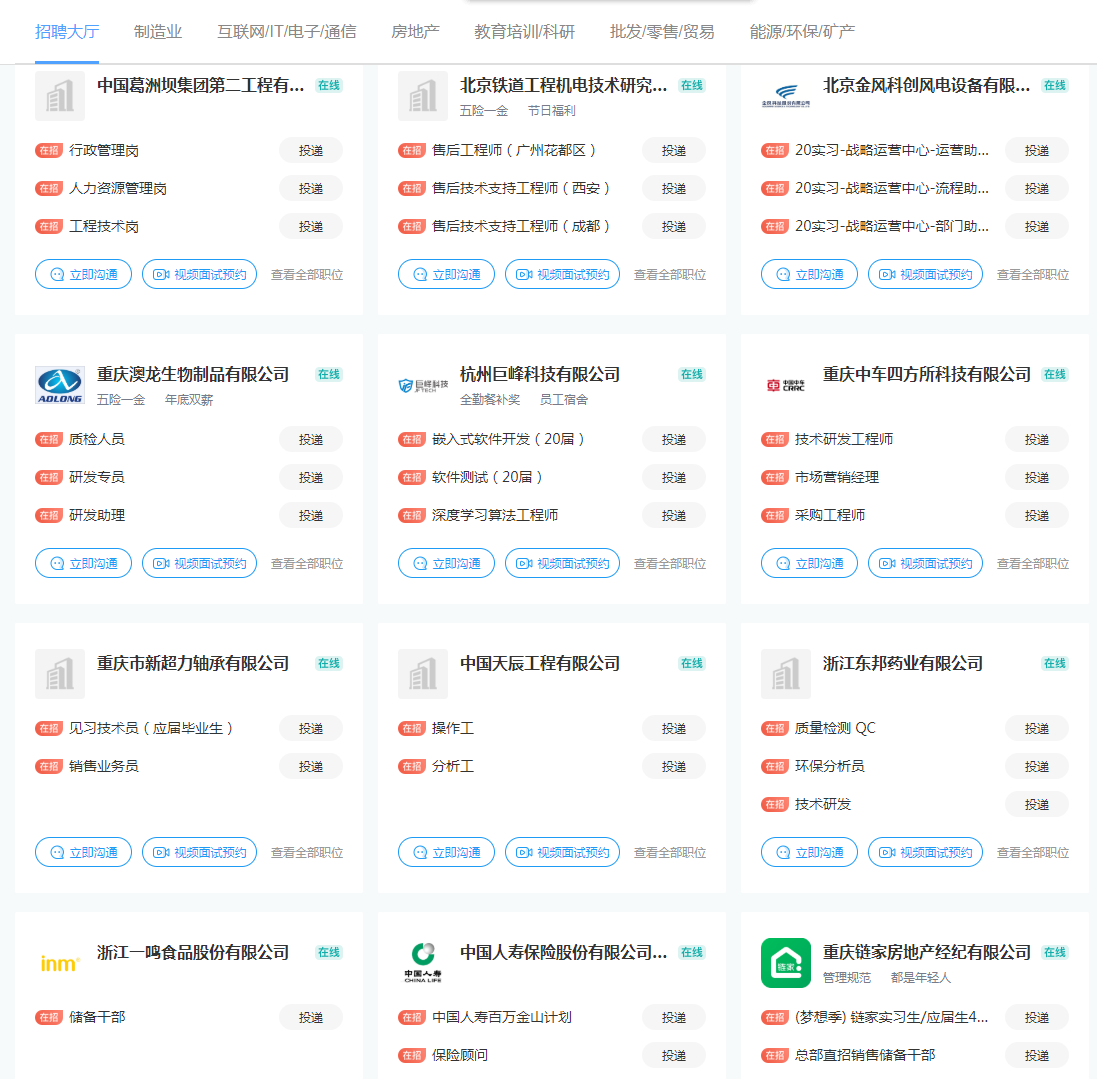Select the 能源/环保/矿产 tab

[x=802, y=31]
